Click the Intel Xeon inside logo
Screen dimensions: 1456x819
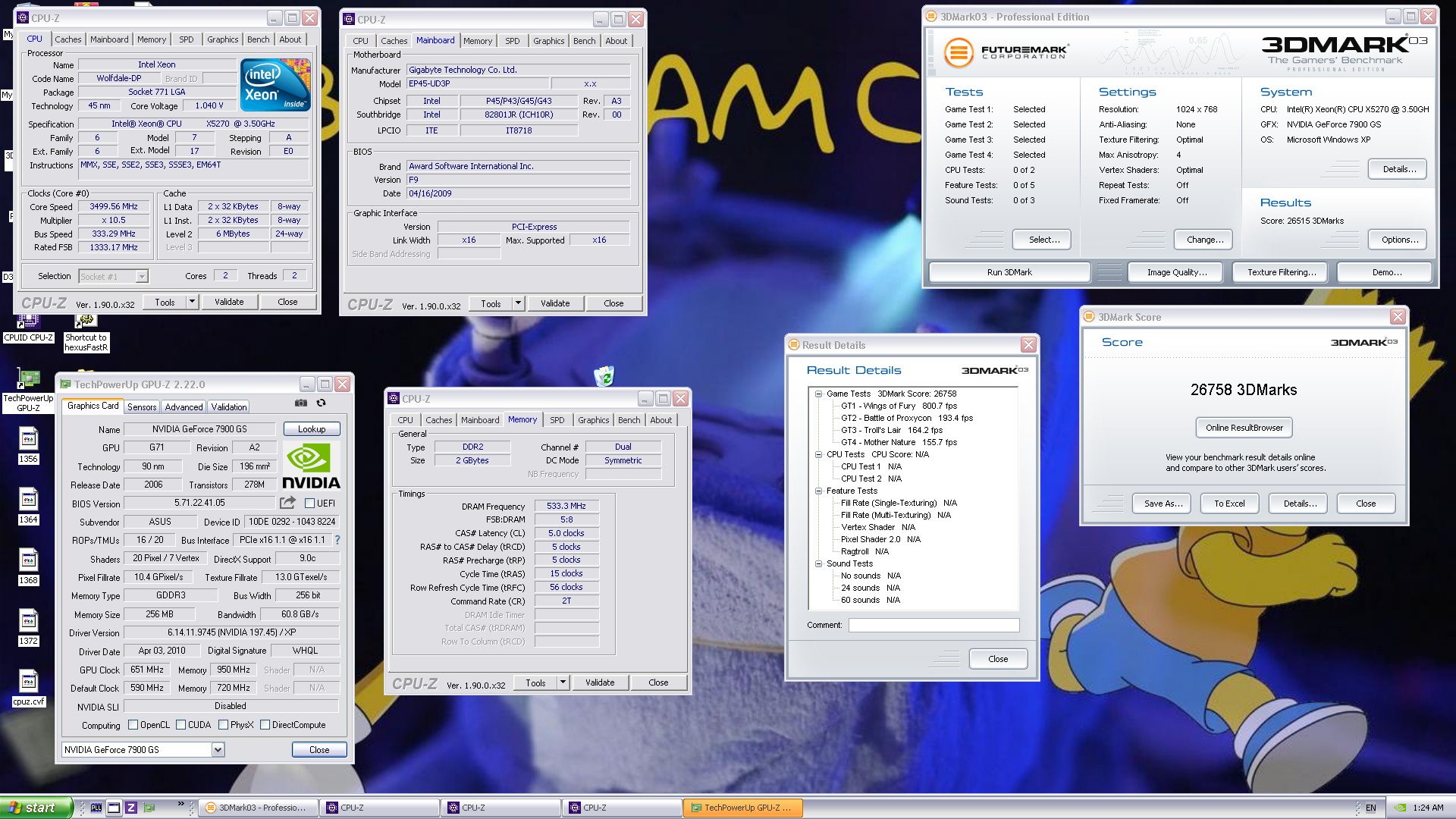[276, 85]
